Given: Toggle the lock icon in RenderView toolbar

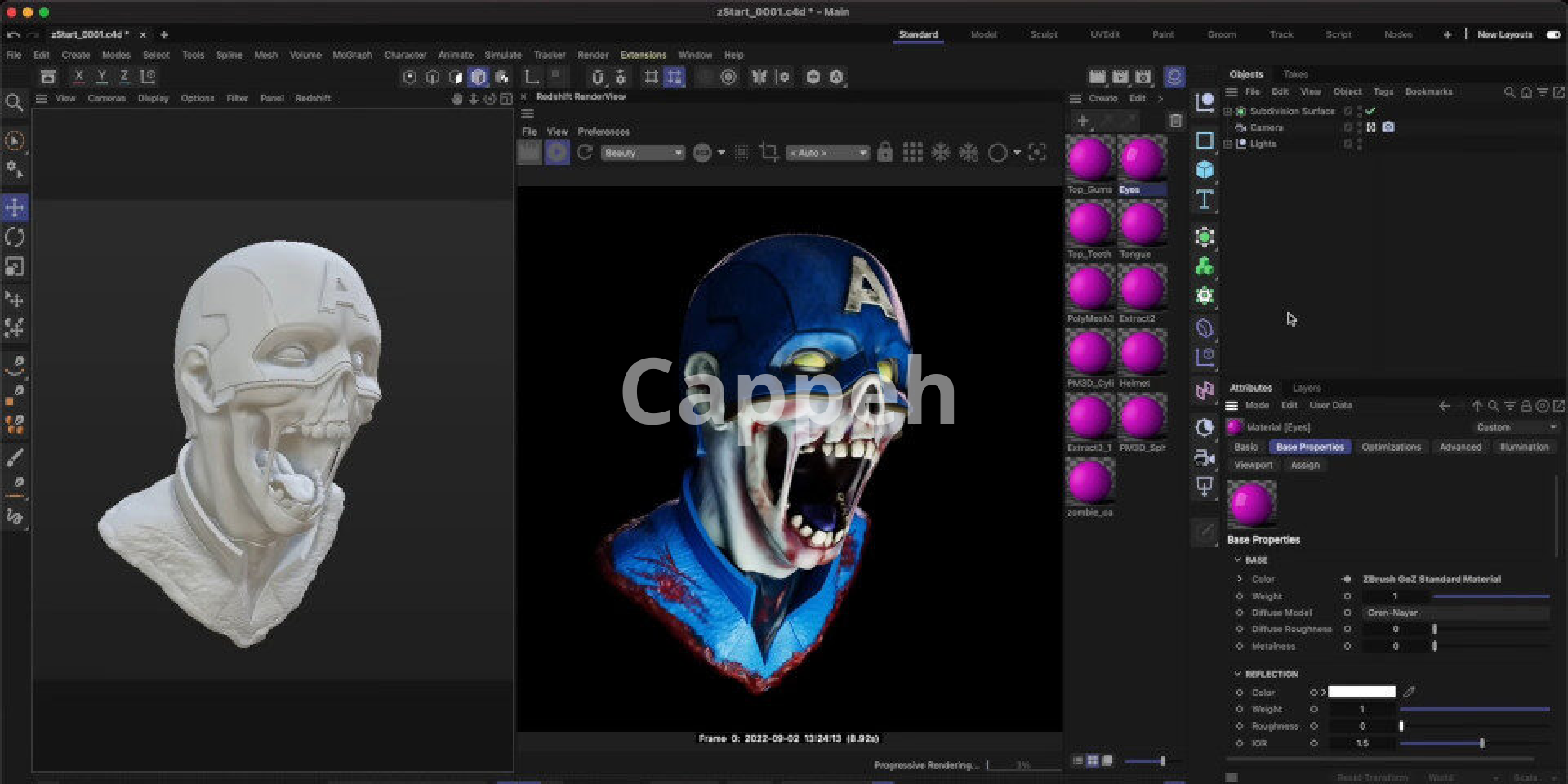Looking at the screenshot, I should point(884,153).
